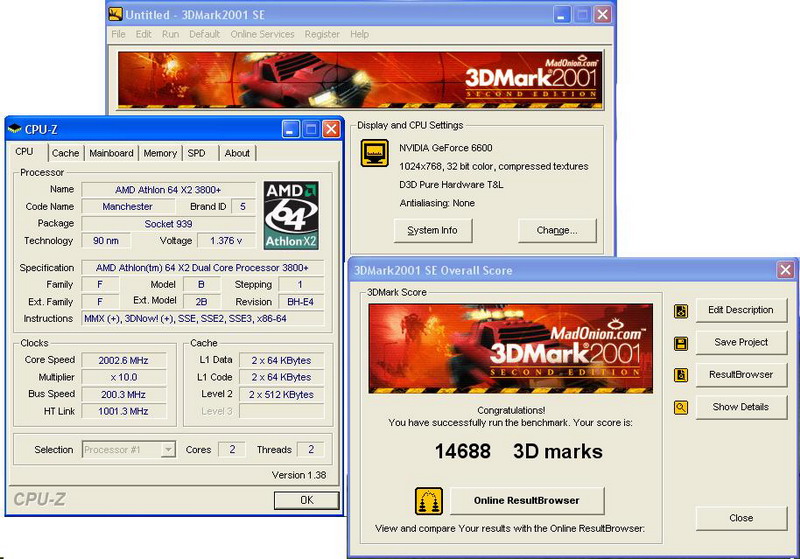Click the NVIDIA GeForce 6600 text
The width and height of the screenshot is (800, 559).
click(445, 148)
